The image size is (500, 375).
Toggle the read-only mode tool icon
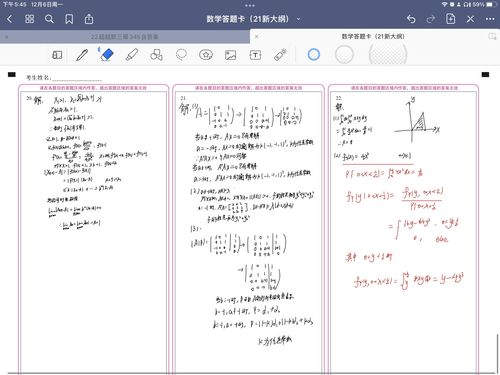pyautogui.click(x=57, y=55)
